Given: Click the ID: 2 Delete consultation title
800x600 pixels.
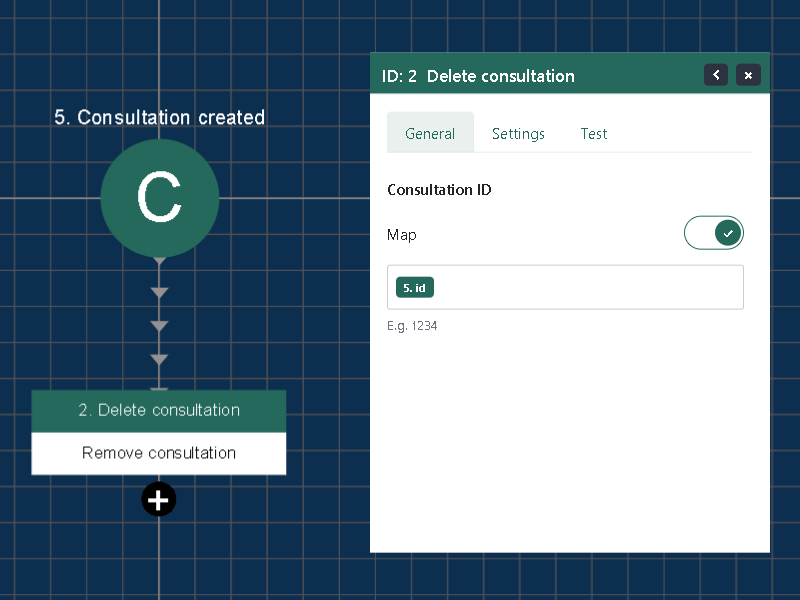Looking at the screenshot, I should pyautogui.click(x=478, y=76).
